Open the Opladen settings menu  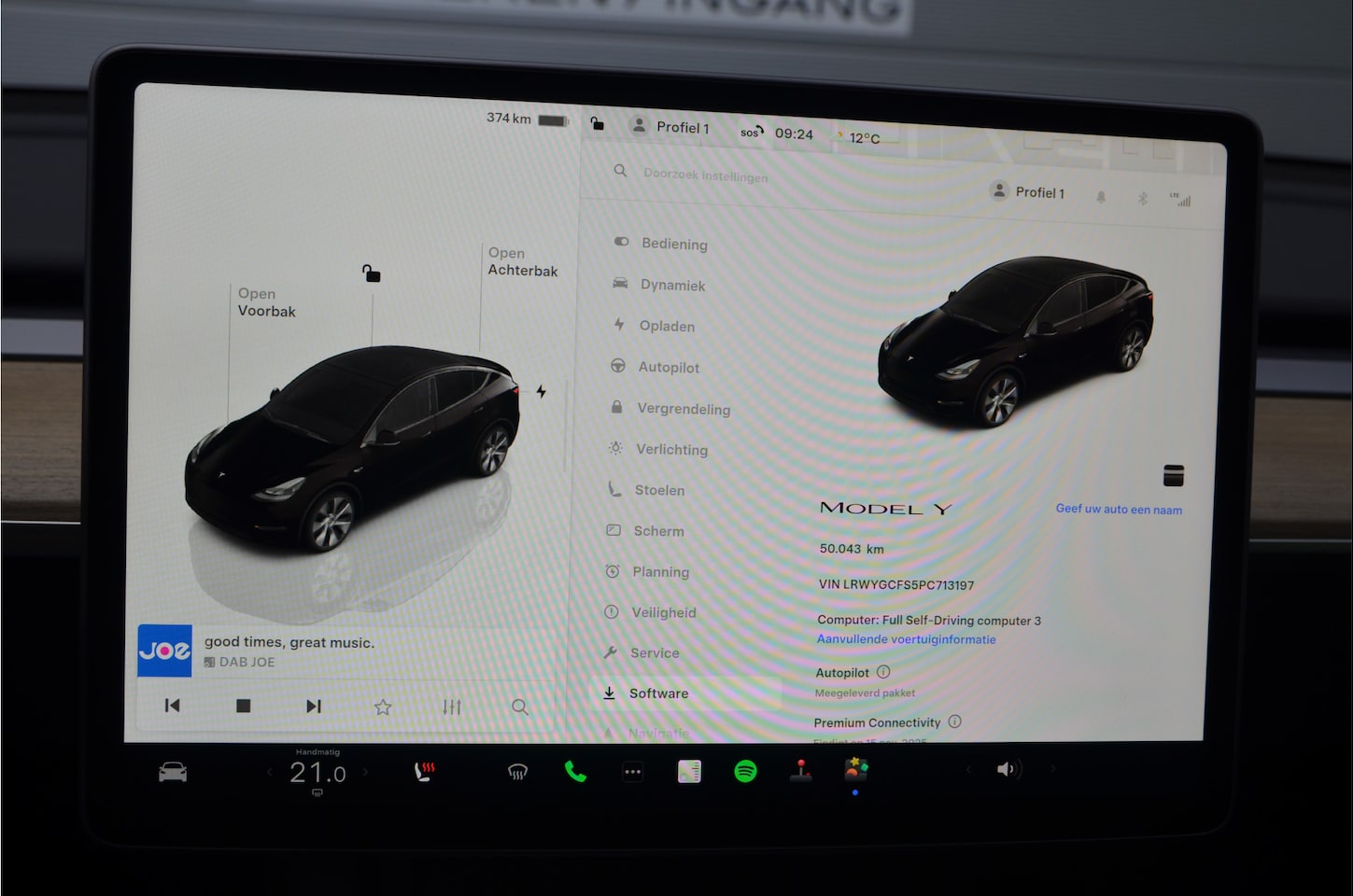(x=666, y=327)
